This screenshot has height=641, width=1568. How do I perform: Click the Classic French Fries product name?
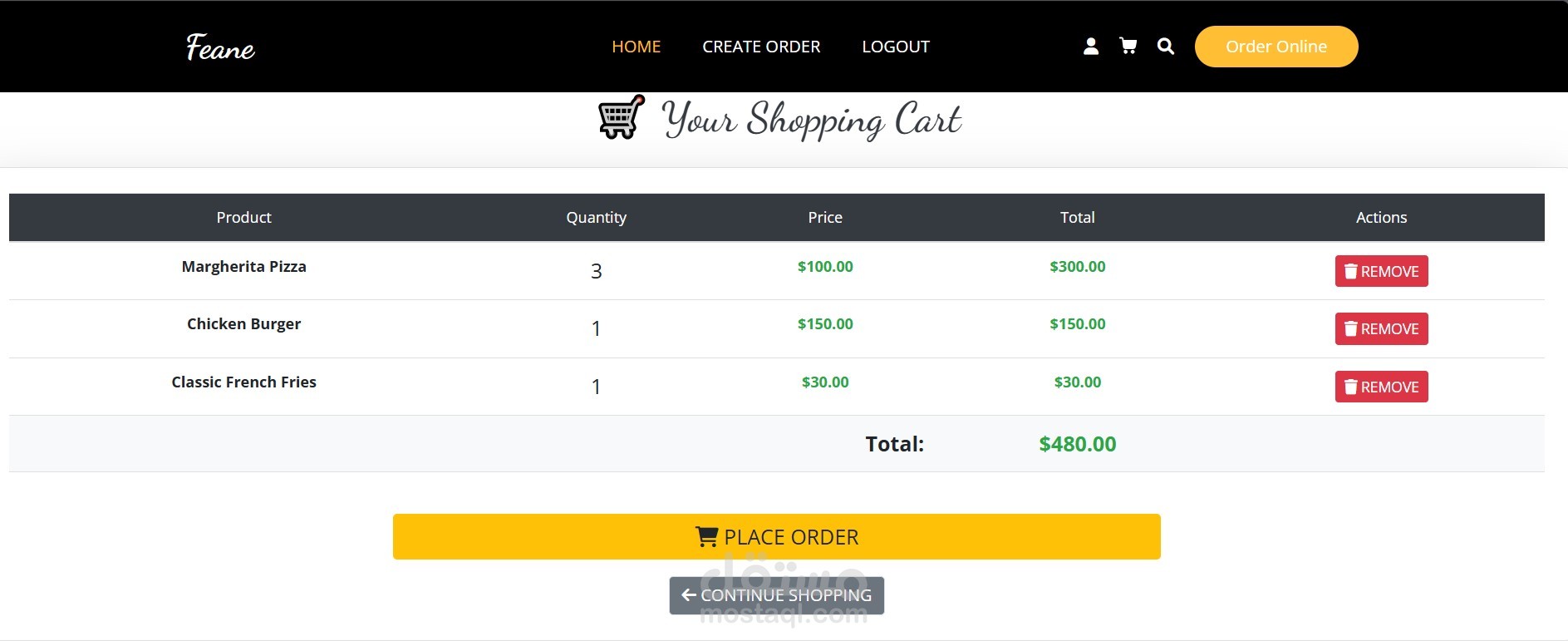[x=244, y=382]
